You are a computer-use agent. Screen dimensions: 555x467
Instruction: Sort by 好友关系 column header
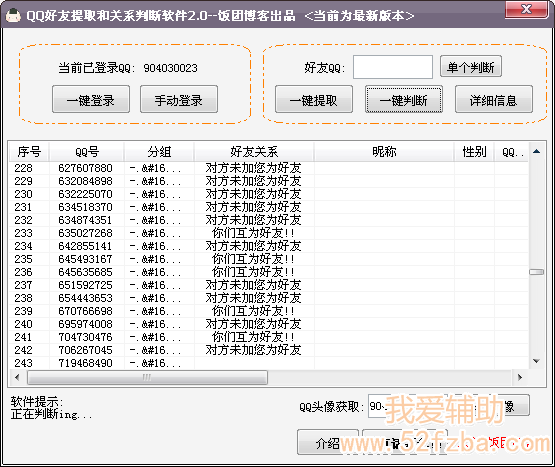tap(254, 152)
